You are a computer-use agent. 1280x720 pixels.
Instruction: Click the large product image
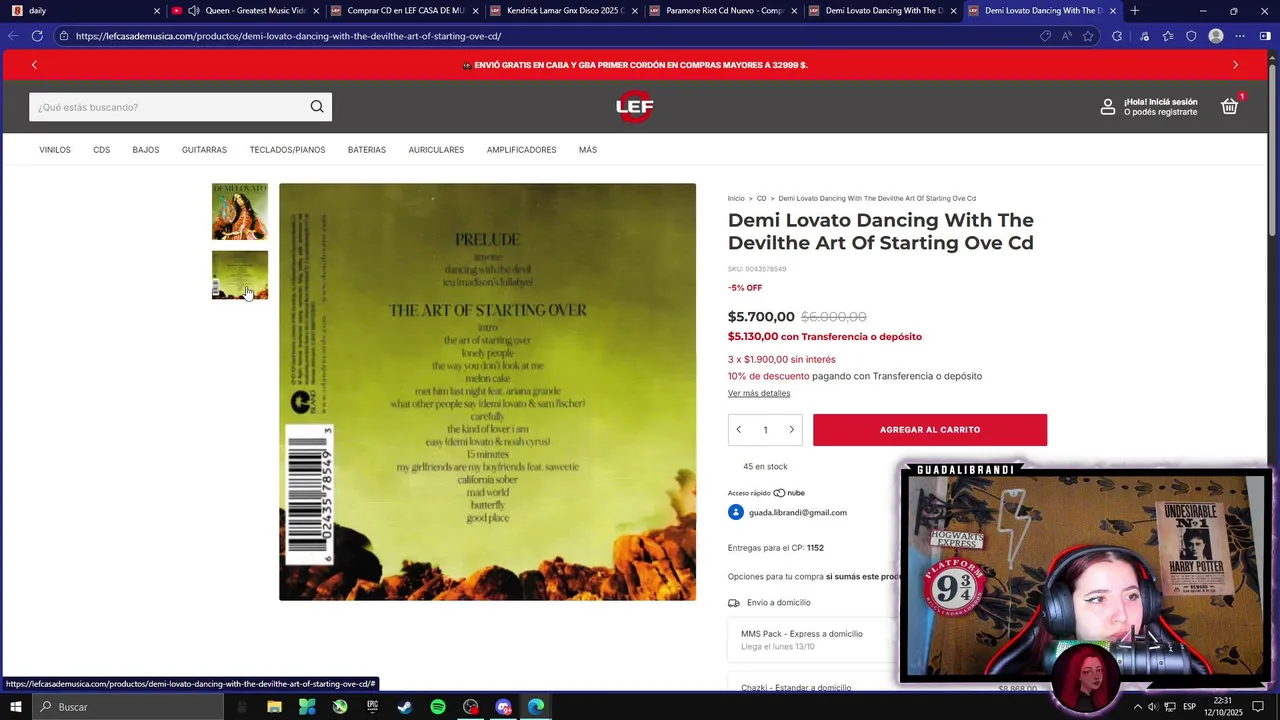[x=487, y=392]
